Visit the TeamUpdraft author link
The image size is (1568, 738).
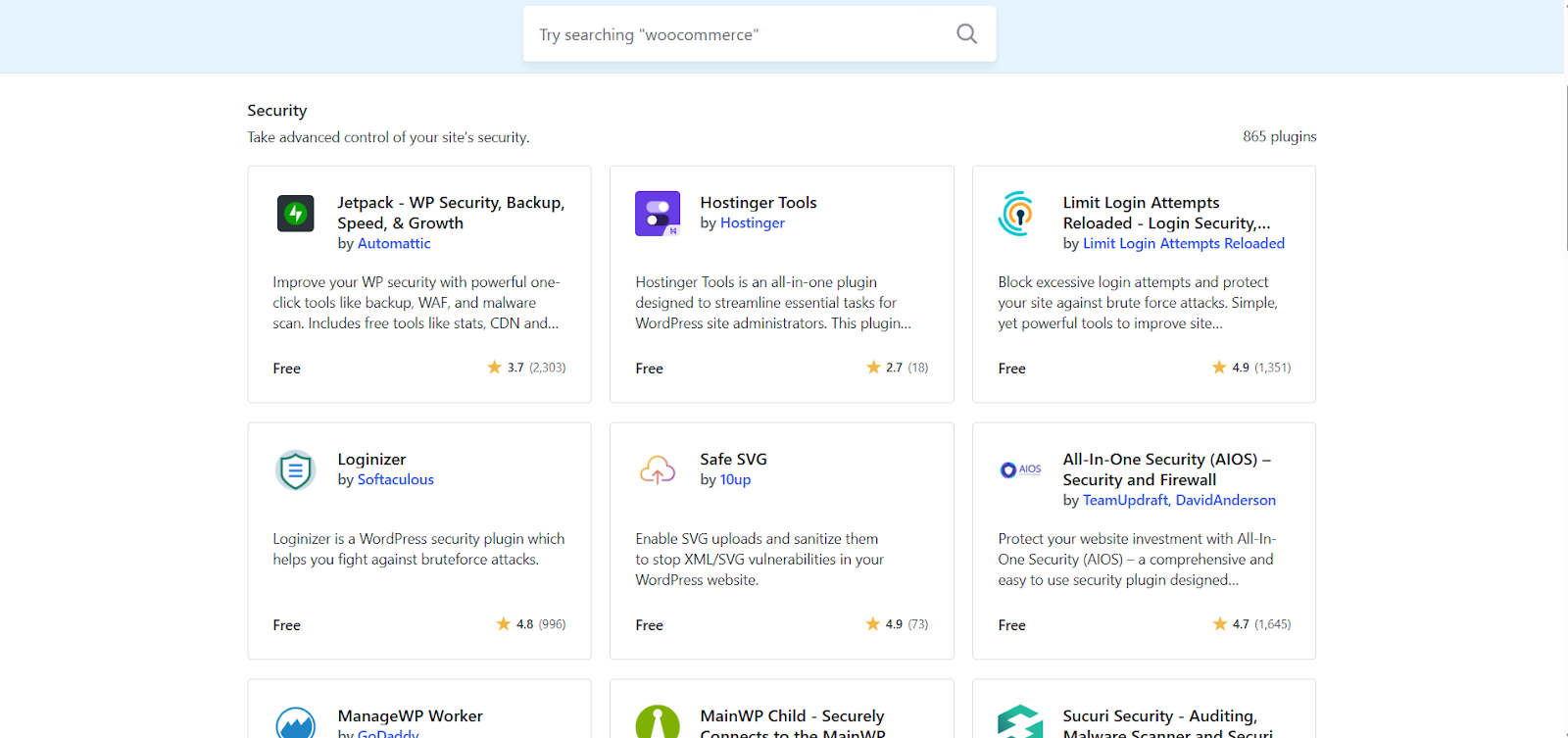[1125, 501]
